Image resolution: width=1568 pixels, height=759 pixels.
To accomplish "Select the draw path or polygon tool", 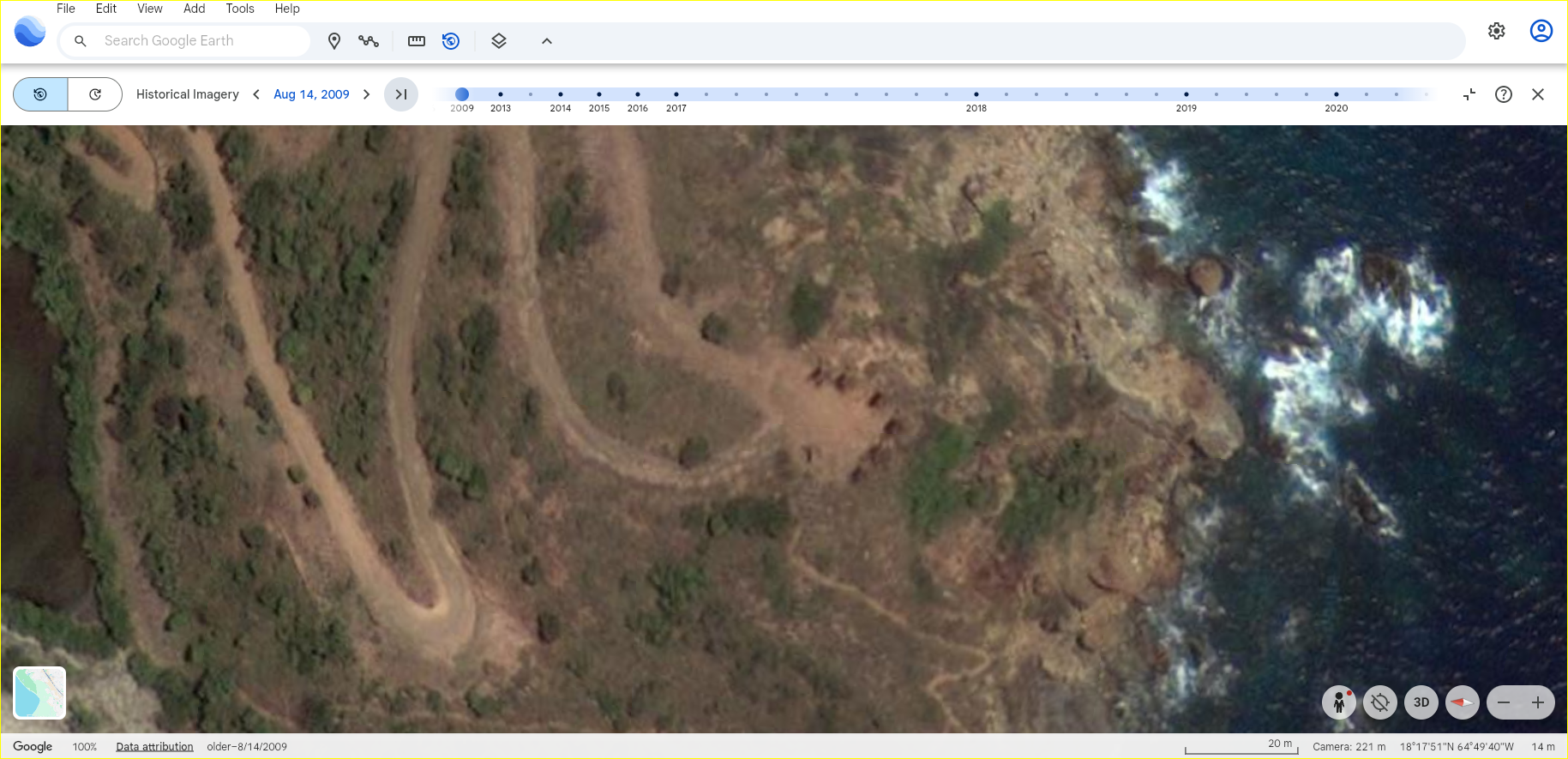I will click(x=369, y=41).
